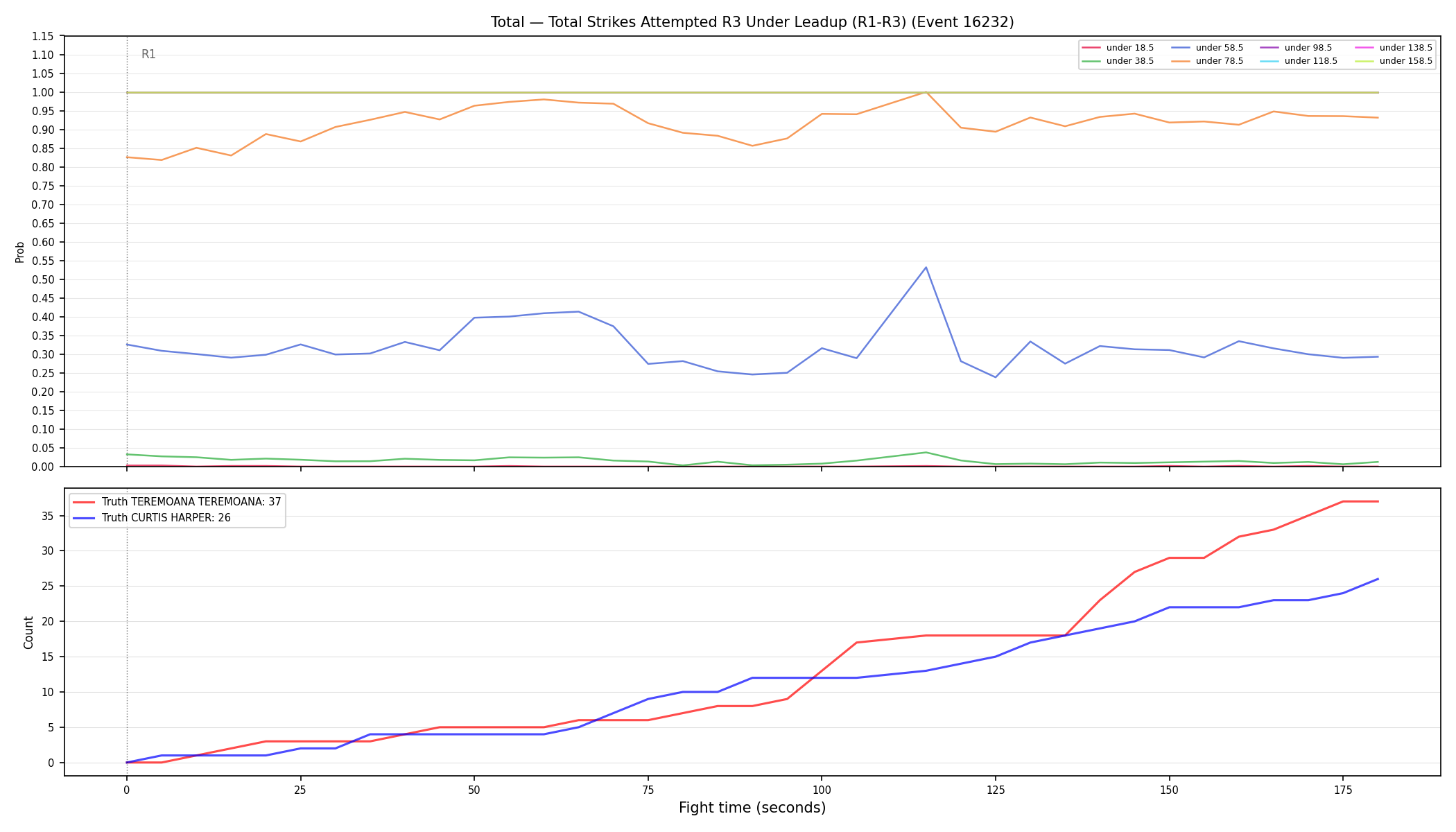Image resolution: width=1456 pixels, height=832 pixels.
Task: Click the 175 tick on the Fight time axis
Action: click(1343, 790)
